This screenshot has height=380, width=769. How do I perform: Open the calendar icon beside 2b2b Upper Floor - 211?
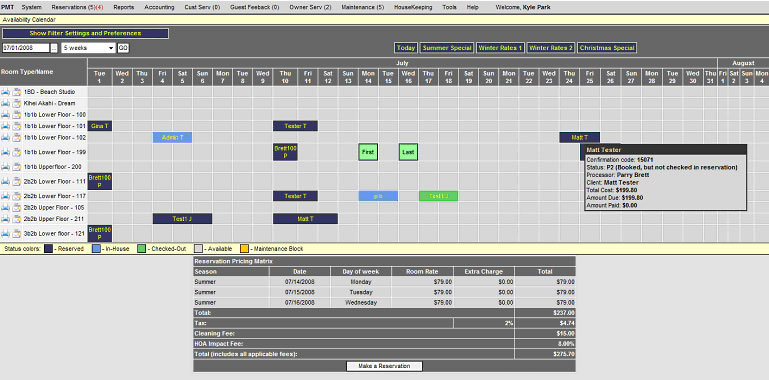(17, 219)
